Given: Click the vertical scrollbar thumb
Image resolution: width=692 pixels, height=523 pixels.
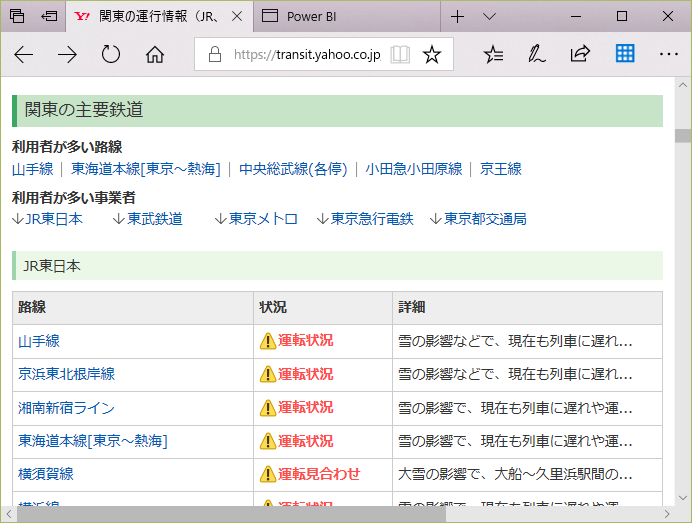Looking at the screenshot, I should tap(683, 135).
